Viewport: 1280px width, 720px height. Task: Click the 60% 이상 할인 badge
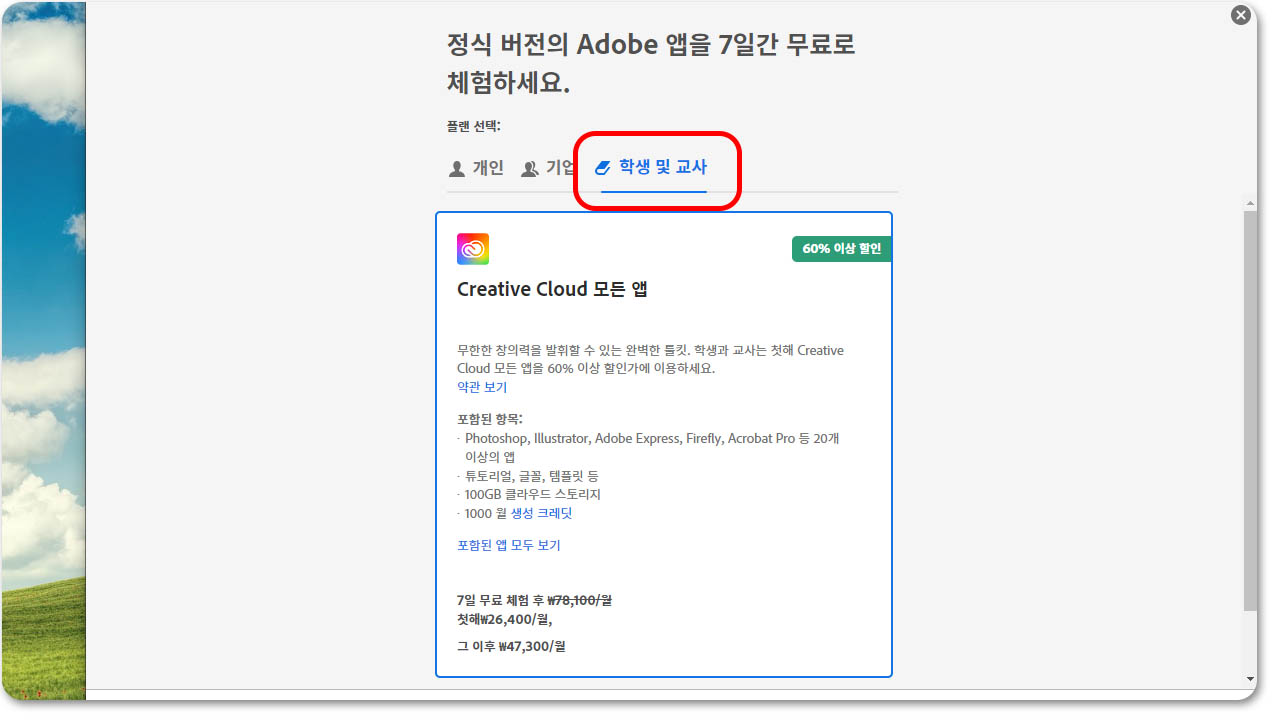(841, 249)
